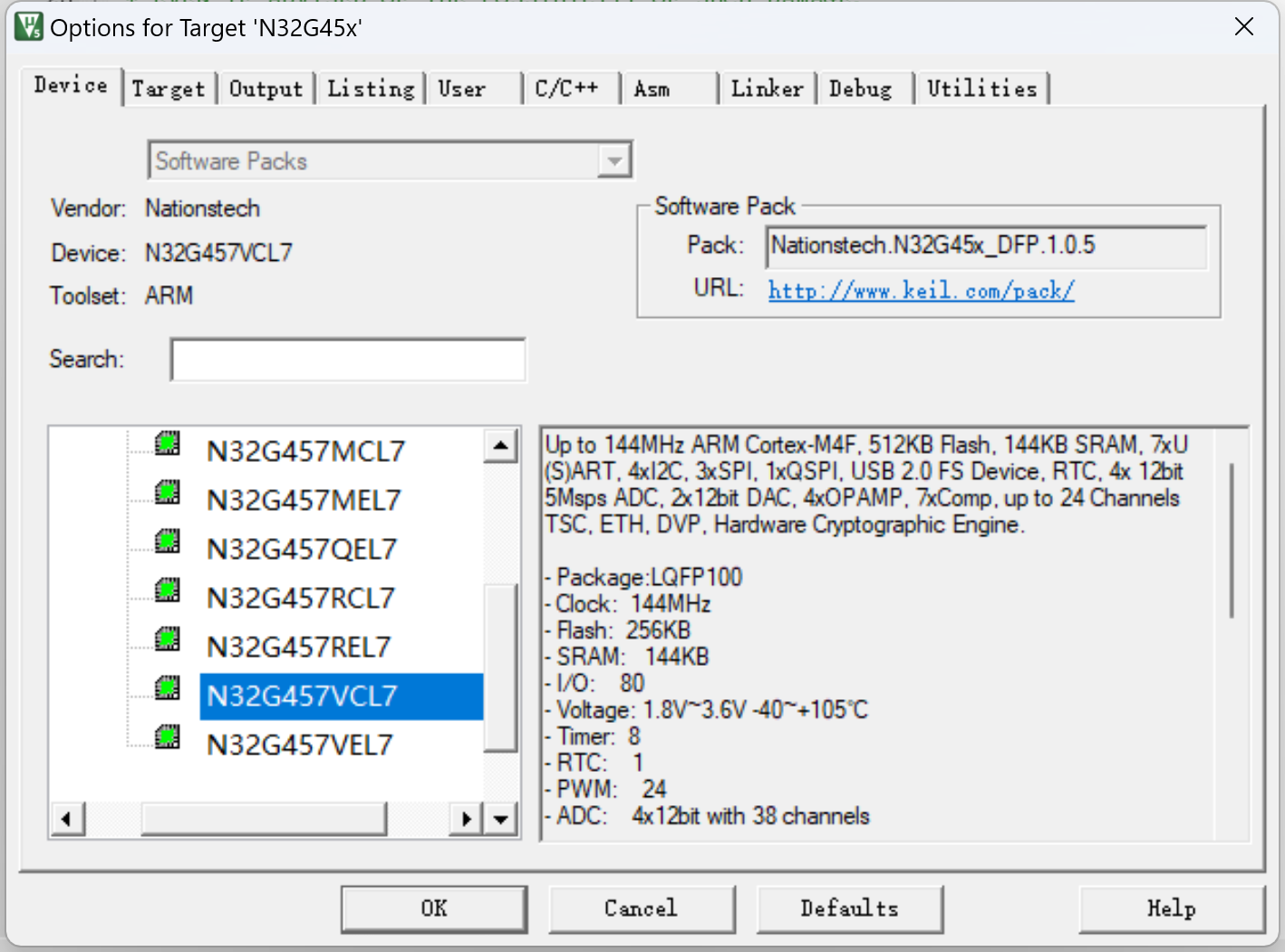Screen dimensions: 1285x952
Task: Select device N32G457MCL7 in the list
Action: click(x=305, y=451)
